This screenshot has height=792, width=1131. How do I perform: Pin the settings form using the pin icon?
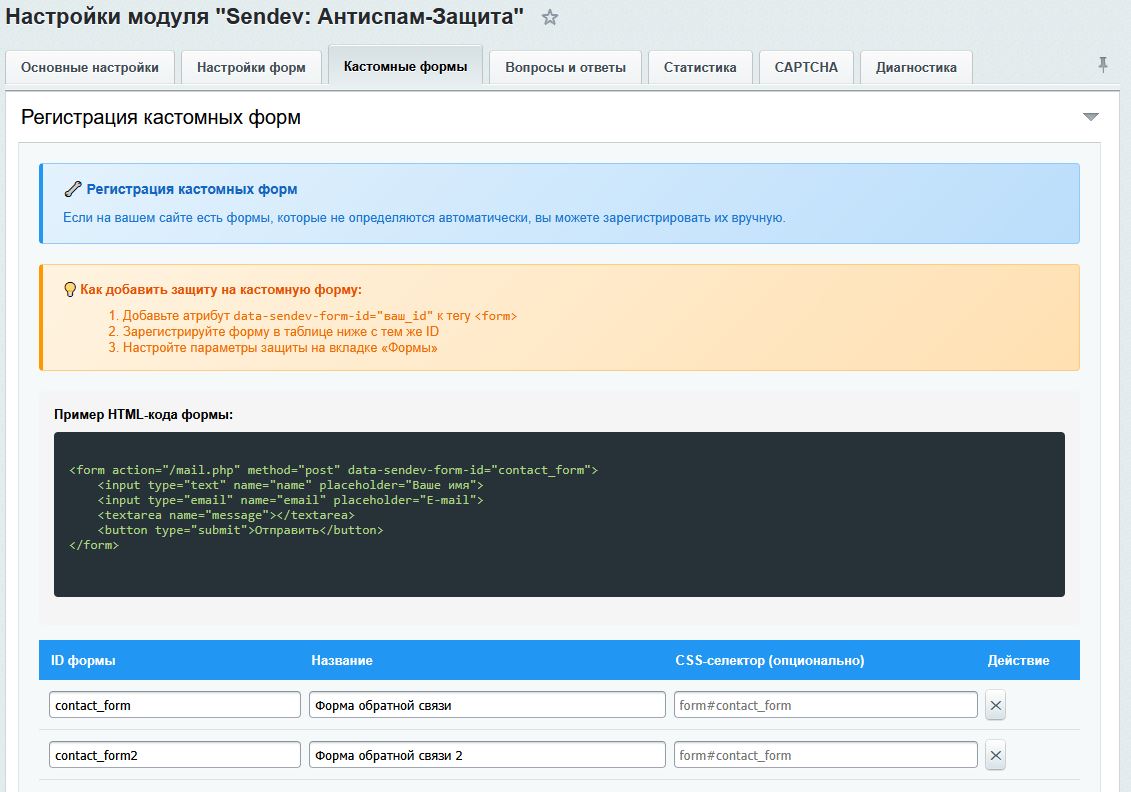[x=1101, y=63]
